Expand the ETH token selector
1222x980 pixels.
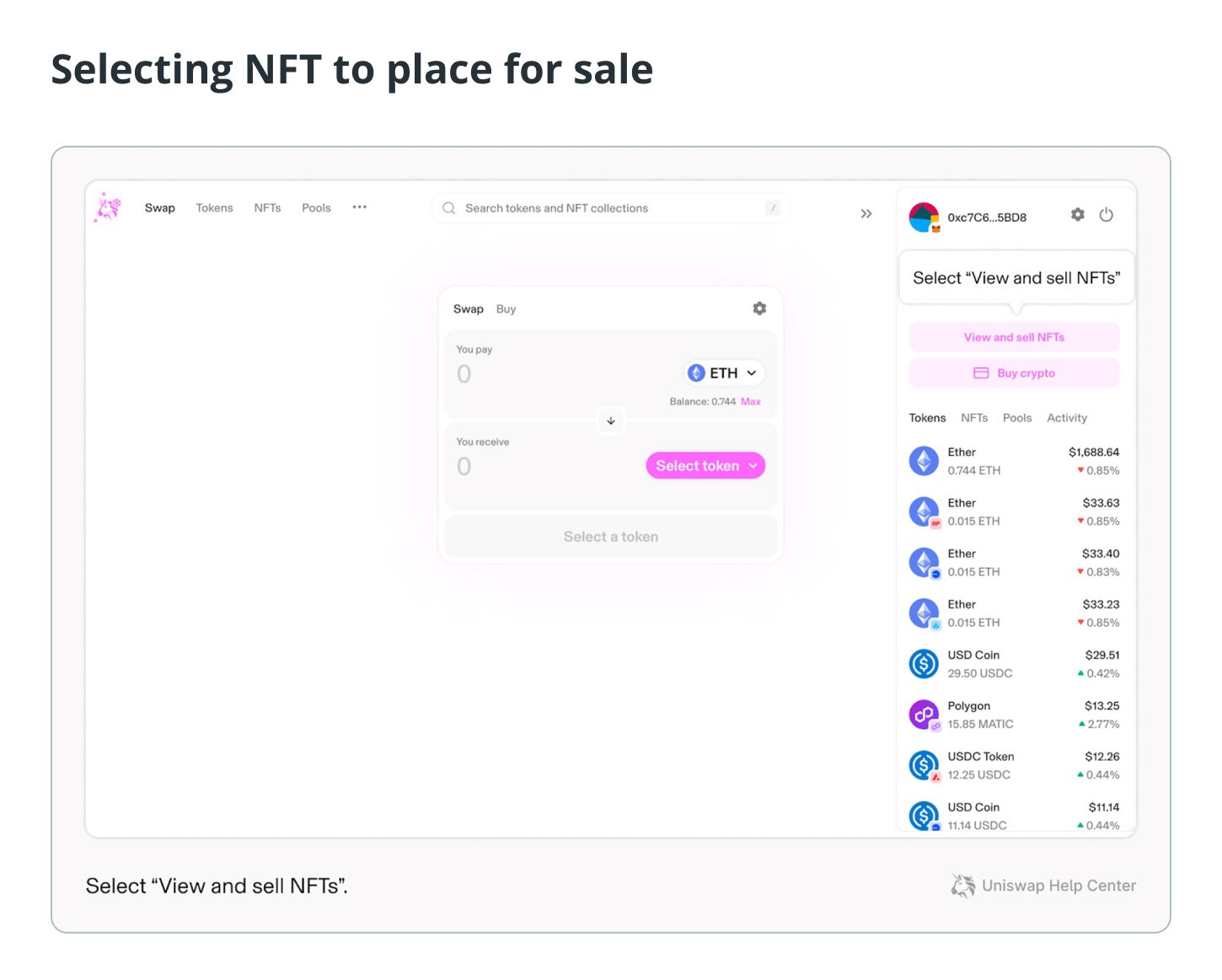pyautogui.click(x=724, y=373)
